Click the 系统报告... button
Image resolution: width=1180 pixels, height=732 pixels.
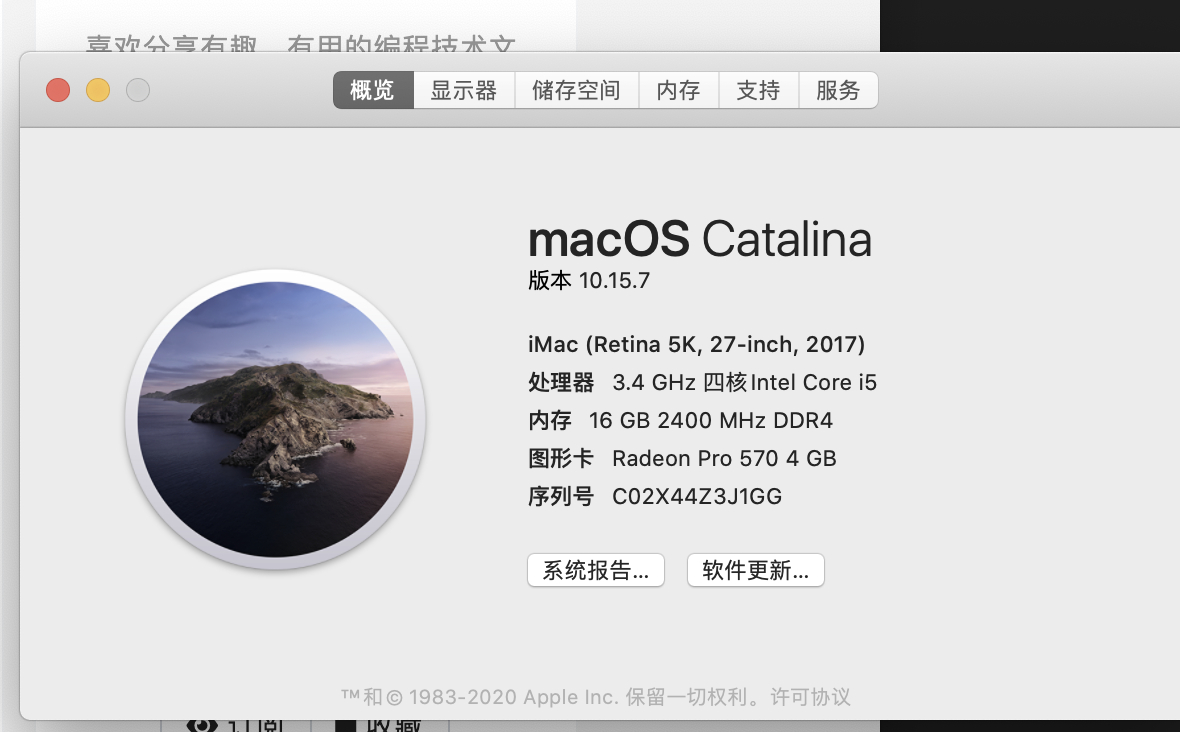596,570
